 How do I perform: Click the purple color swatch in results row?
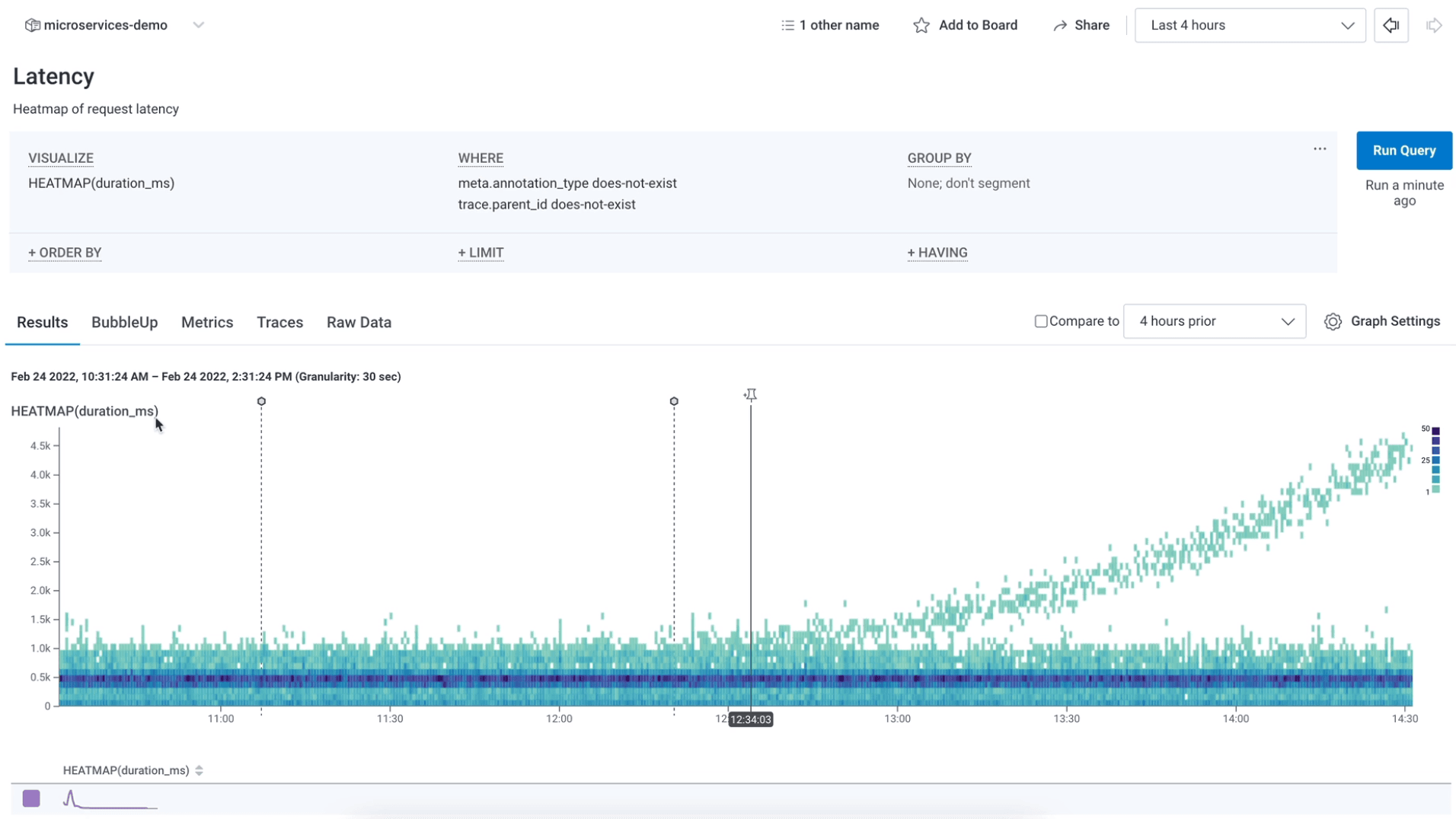(31, 798)
